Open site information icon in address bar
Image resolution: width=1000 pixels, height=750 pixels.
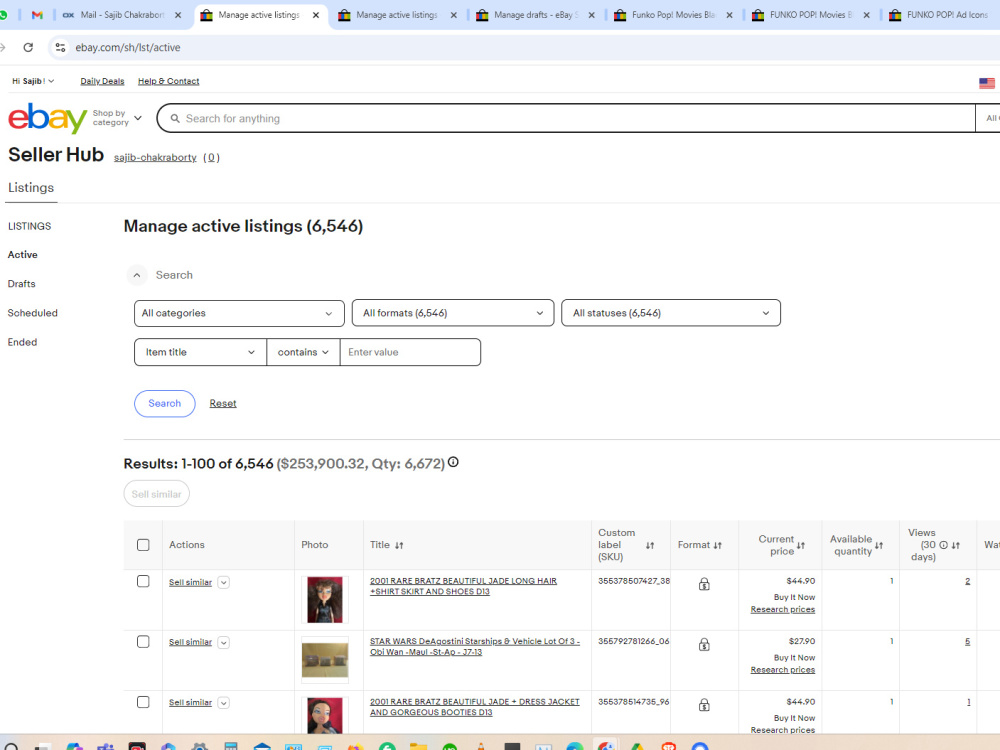pyautogui.click(x=60, y=47)
